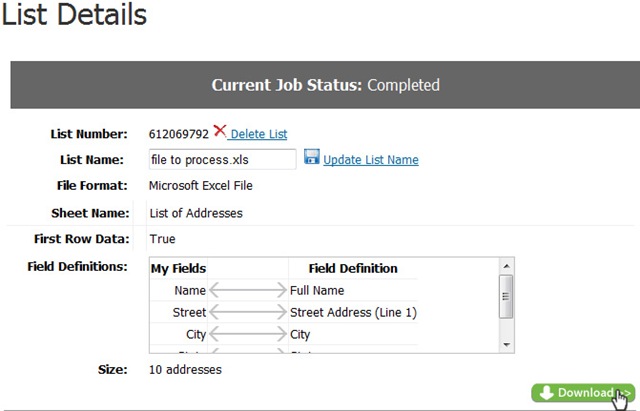Click the 'File Format:' label
The image size is (640, 411).
(x=92, y=186)
